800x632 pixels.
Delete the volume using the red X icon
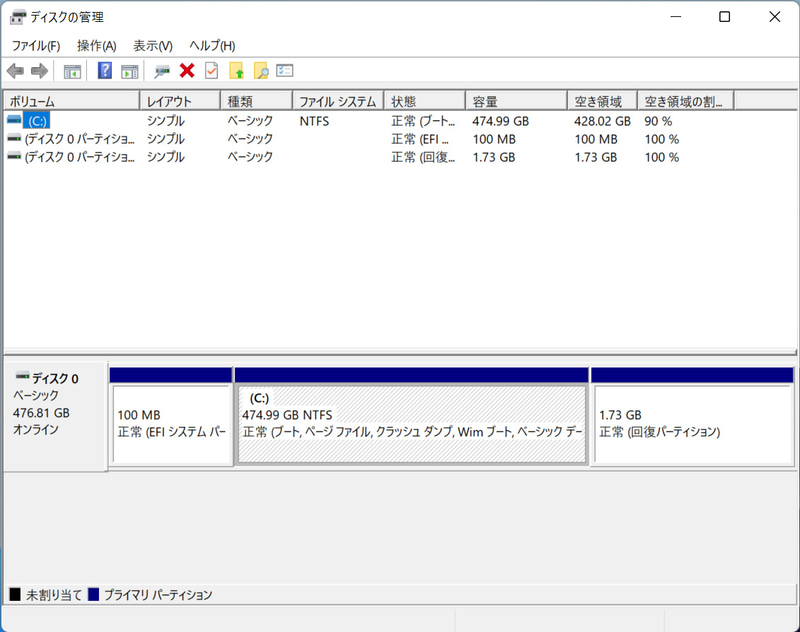[186, 70]
